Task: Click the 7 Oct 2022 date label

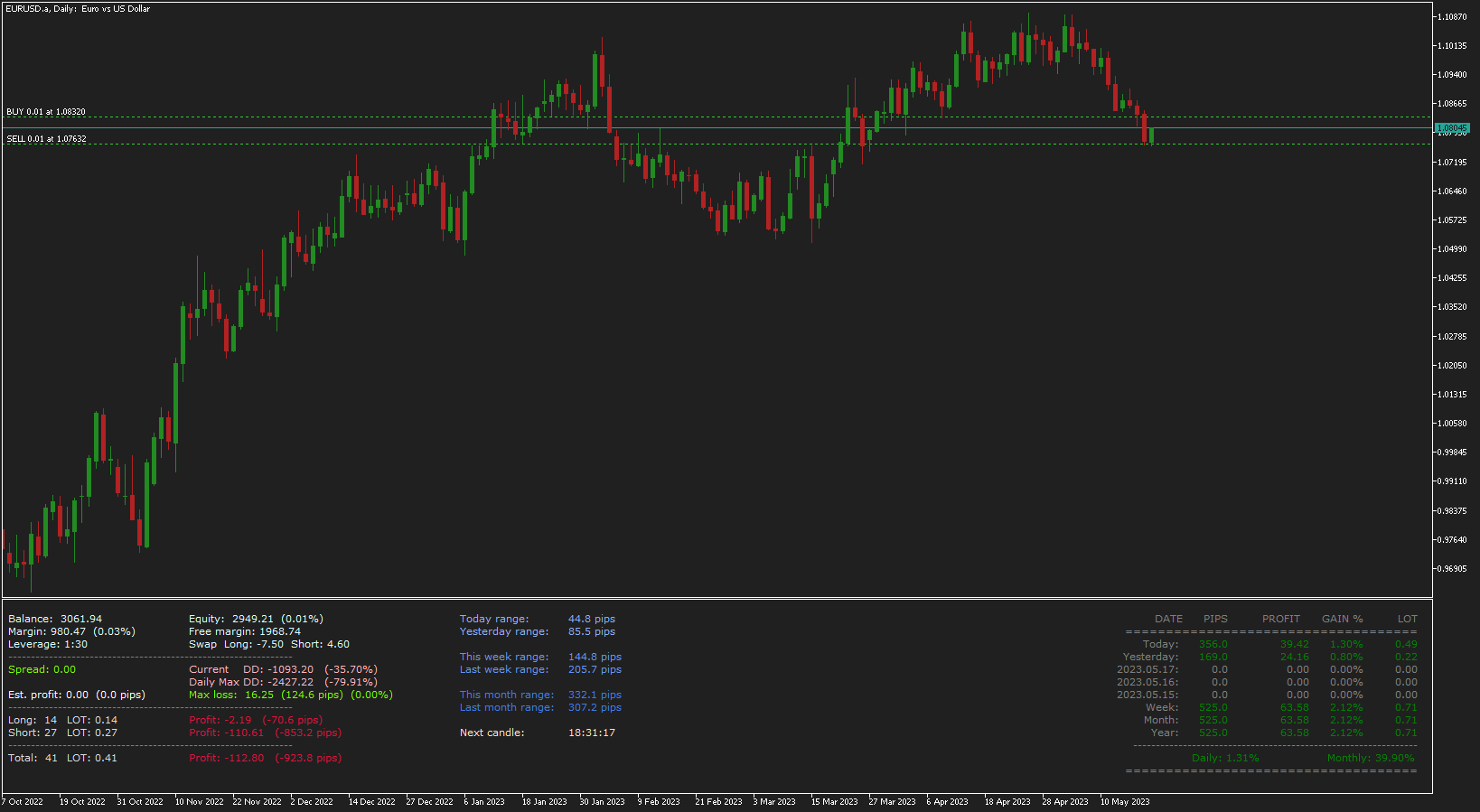Action: coord(23,802)
